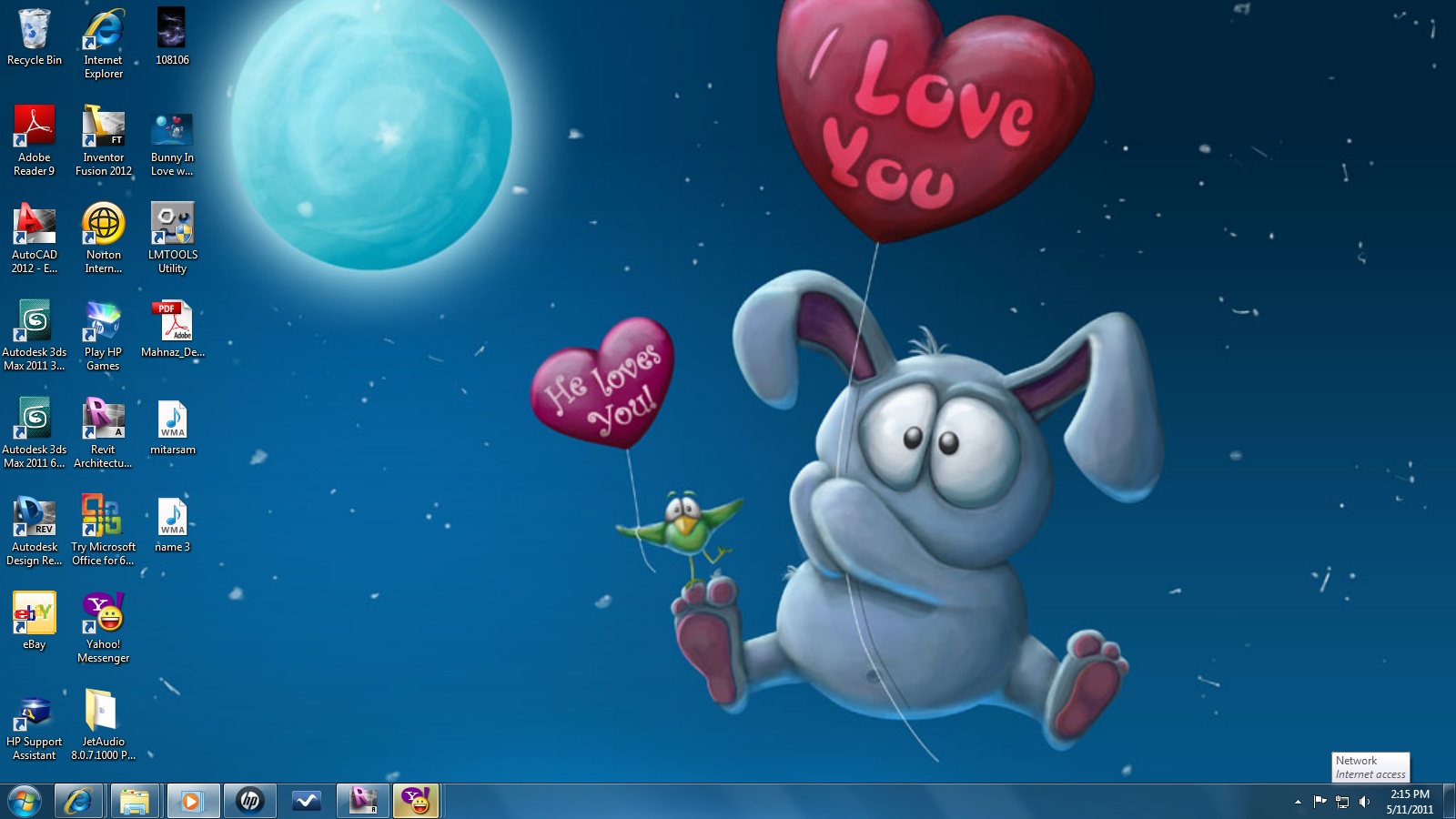Image resolution: width=1456 pixels, height=819 pixels.
Task: Click the volume speaker tray icon
Action: [1364, 802]
